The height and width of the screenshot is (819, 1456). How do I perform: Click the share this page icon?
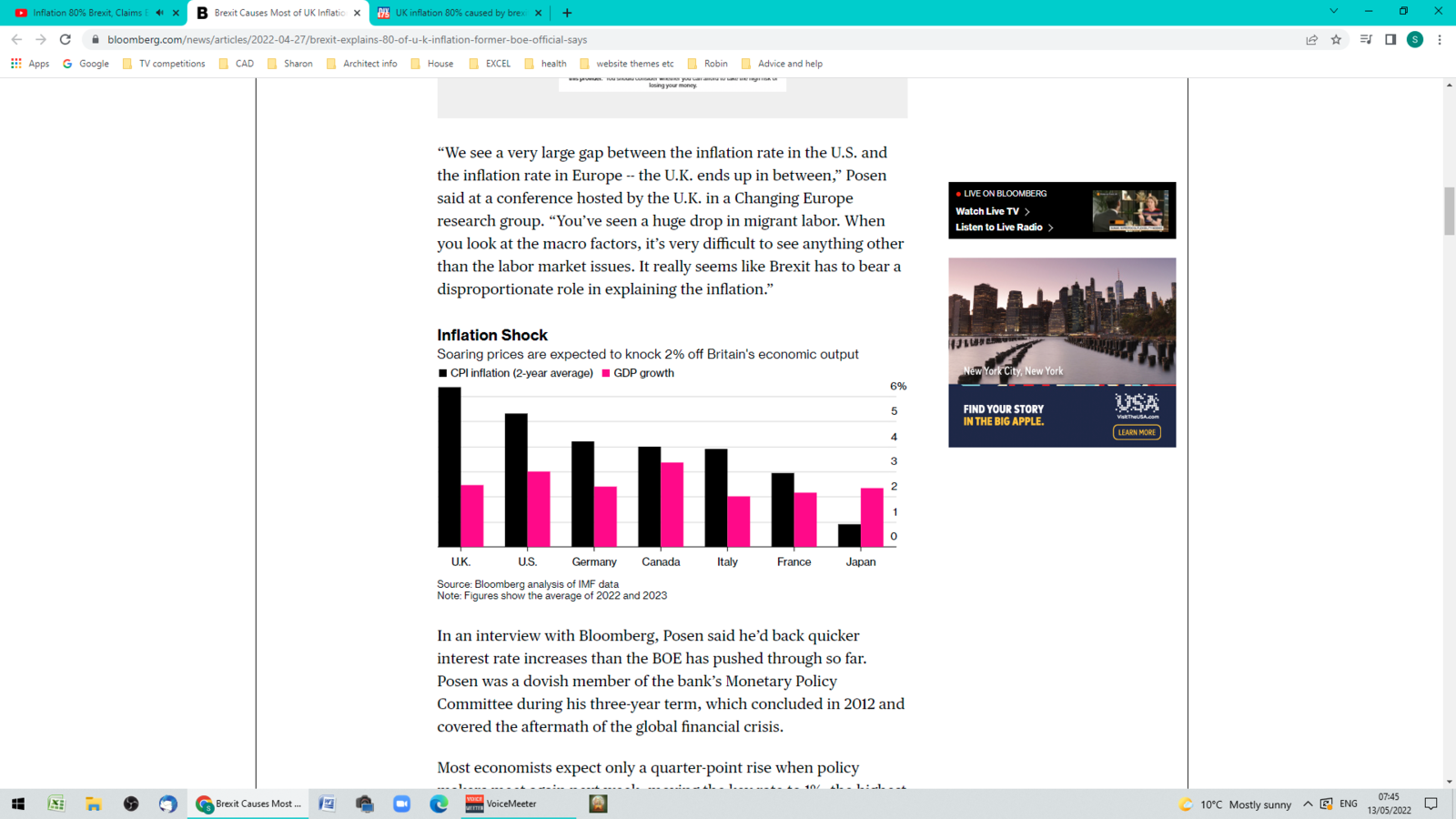pyautogui.click(x=1311, y=39)
